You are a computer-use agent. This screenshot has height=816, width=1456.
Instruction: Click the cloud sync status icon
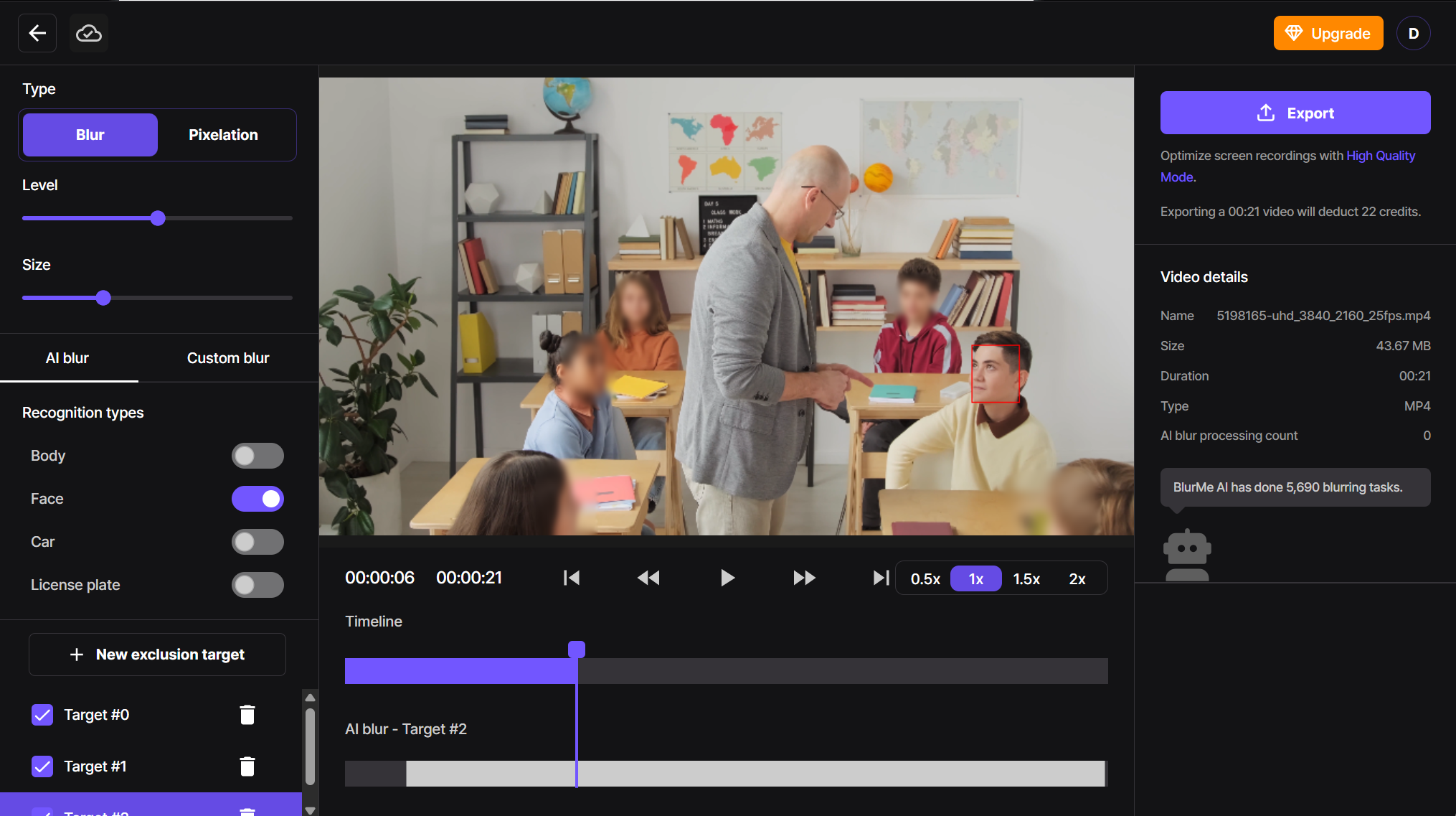pos(89,33)
